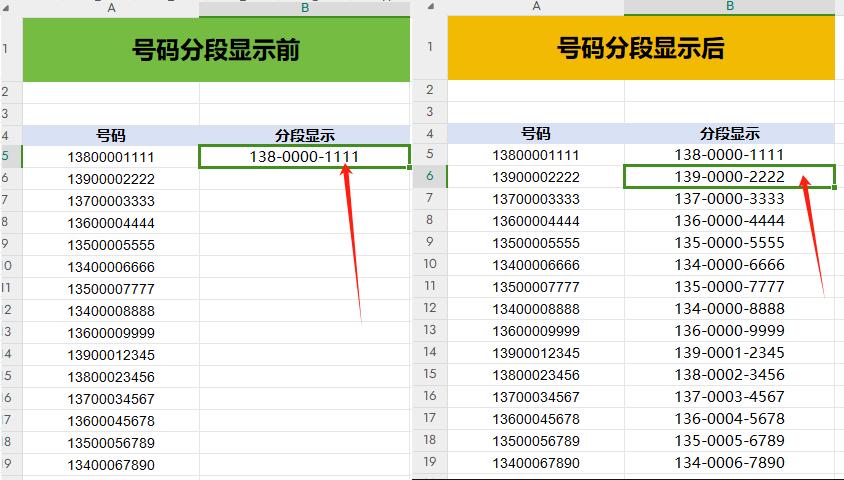Select 13600004444 in the right sheet
The image size is (844, 480).
[x=536, y=221]
